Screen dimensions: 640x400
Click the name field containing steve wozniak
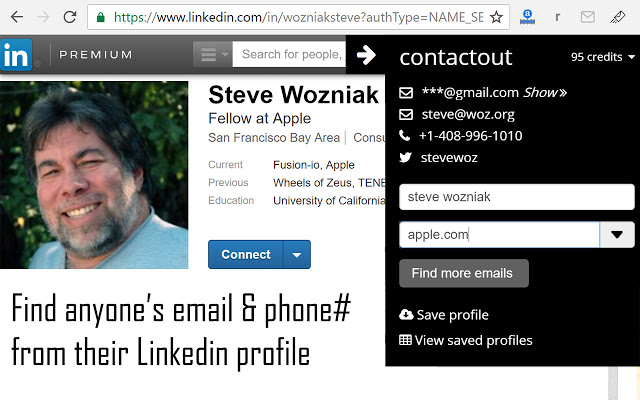point(516,197)
